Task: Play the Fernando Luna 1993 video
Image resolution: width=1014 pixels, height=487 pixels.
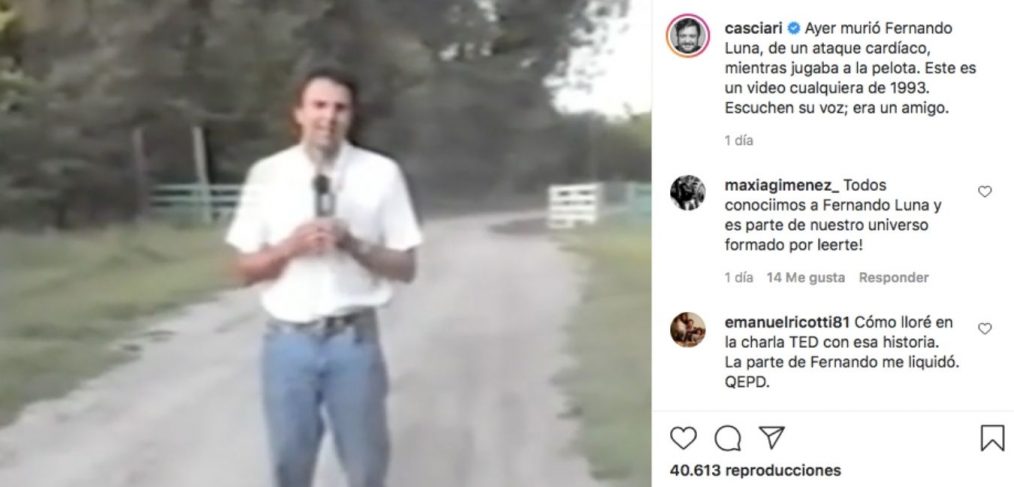Action: pyautogui.click(x=325, y=243)
